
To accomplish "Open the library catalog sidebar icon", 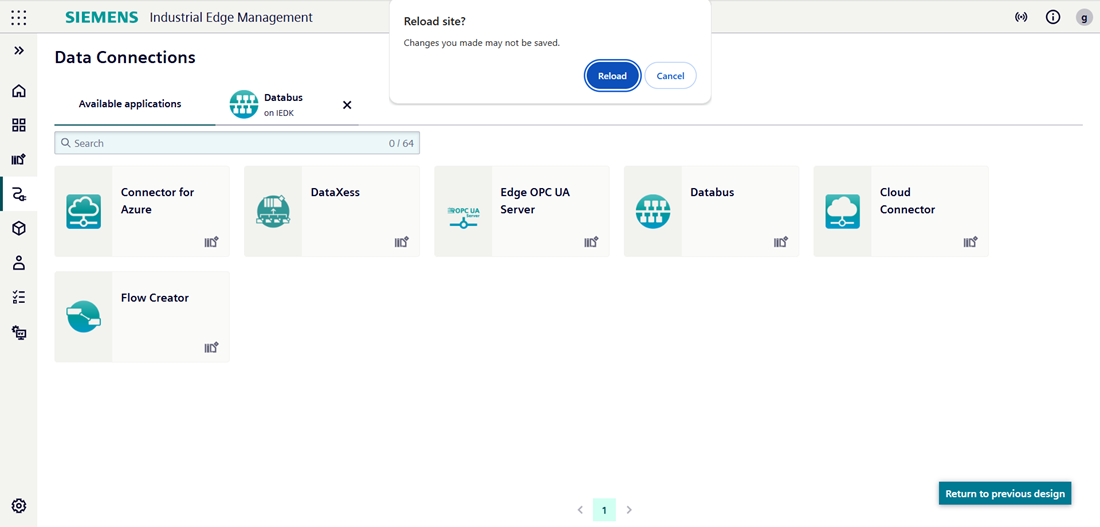I will pos(19,160).
